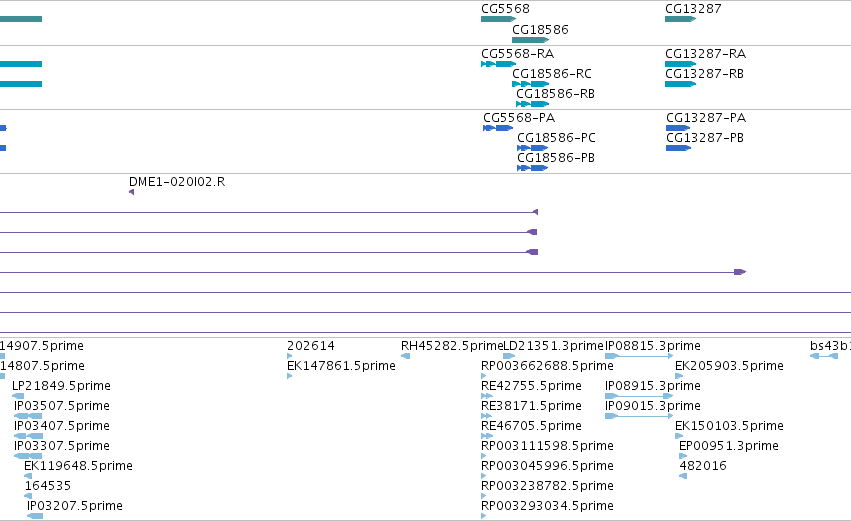
Task: Click EST RP003293034.5prime
Action: [x=547, y=506]
